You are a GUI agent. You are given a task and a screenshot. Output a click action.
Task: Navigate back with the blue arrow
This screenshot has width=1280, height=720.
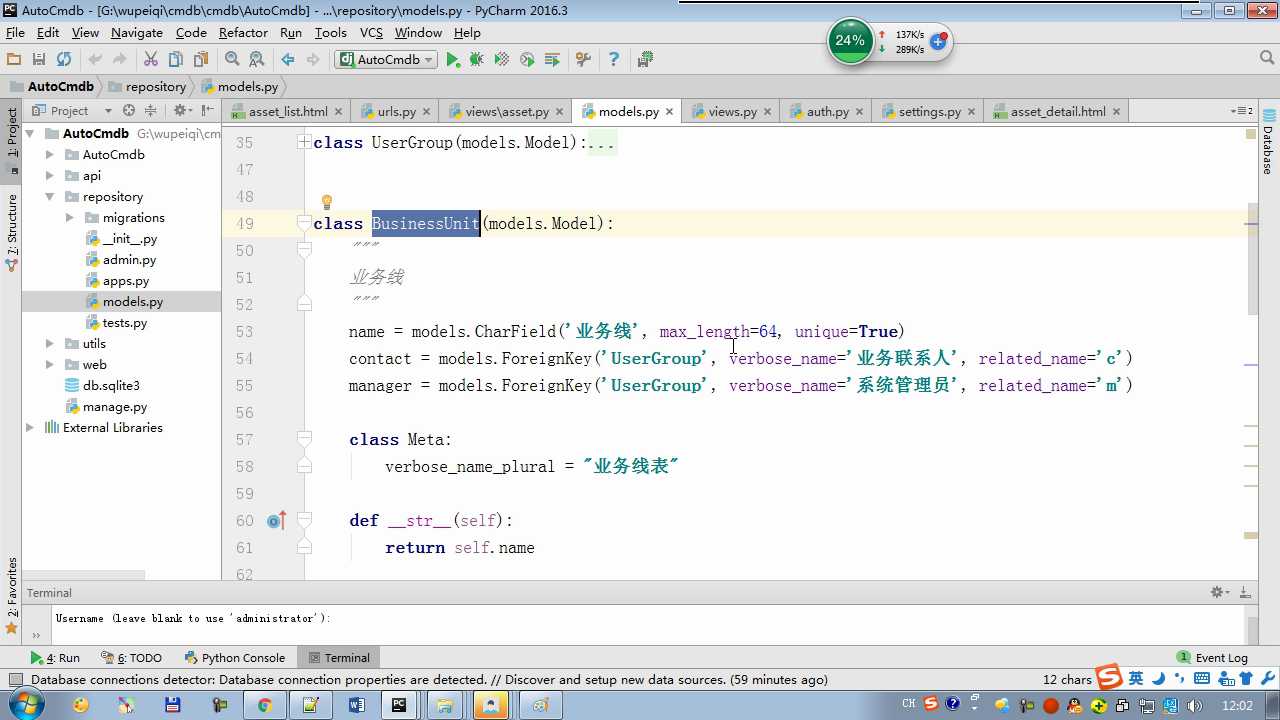coord(288,60)
